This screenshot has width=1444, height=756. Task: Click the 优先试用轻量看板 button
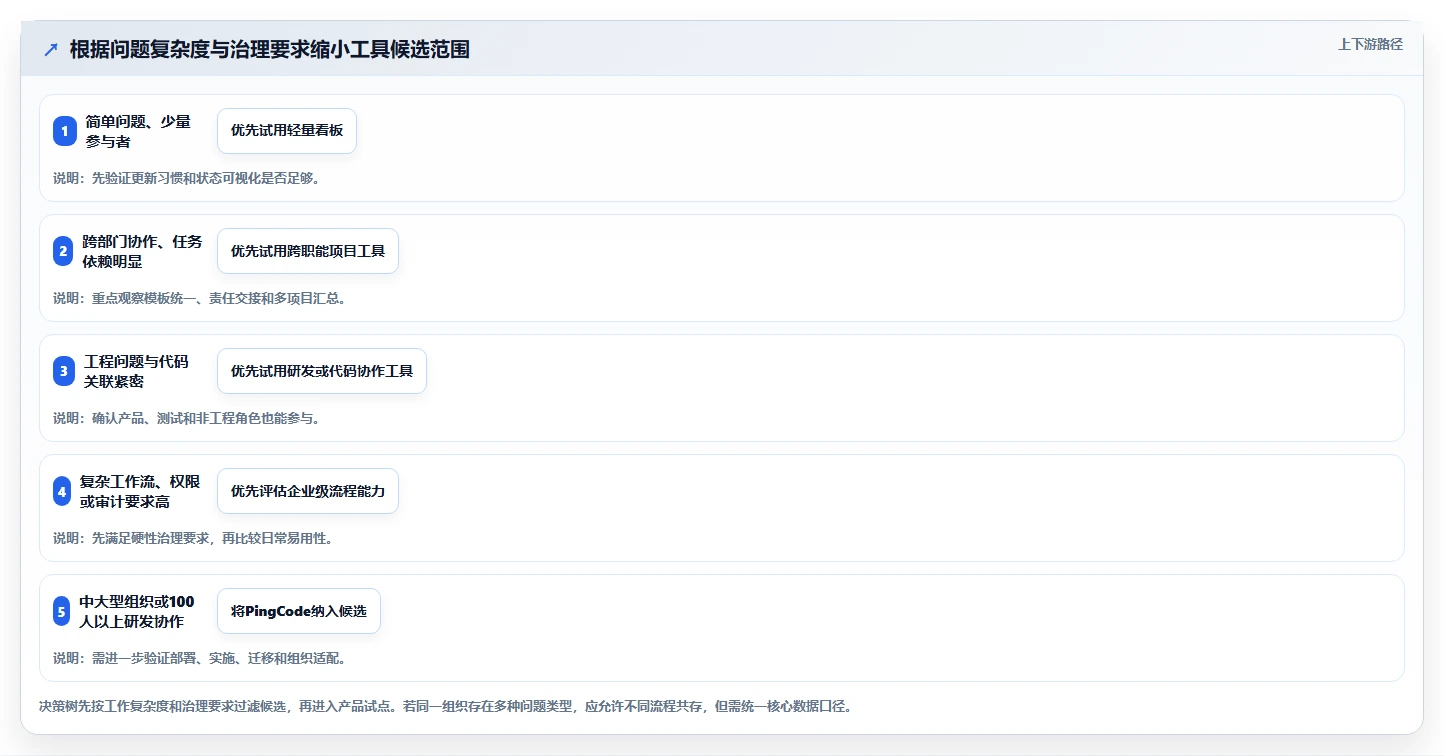(287, 131)
